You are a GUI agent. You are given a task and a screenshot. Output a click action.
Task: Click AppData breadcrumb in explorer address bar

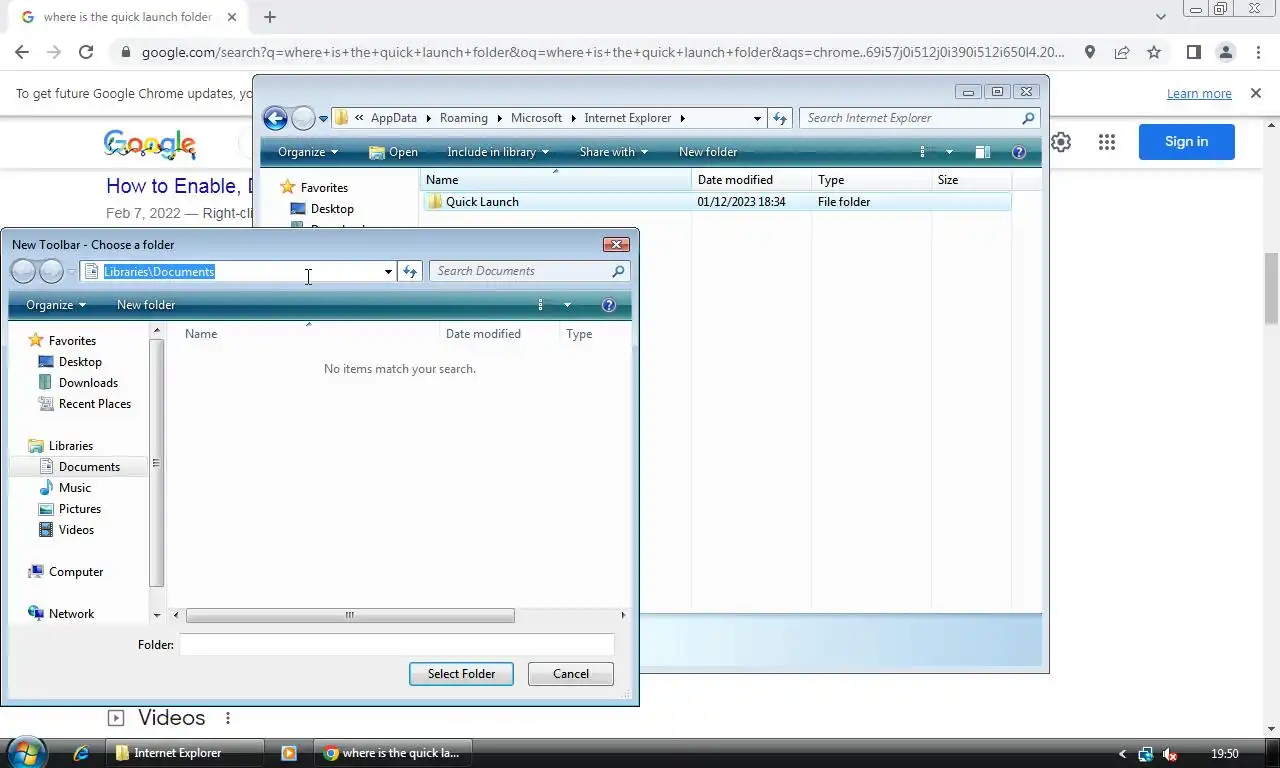point(393,118)
